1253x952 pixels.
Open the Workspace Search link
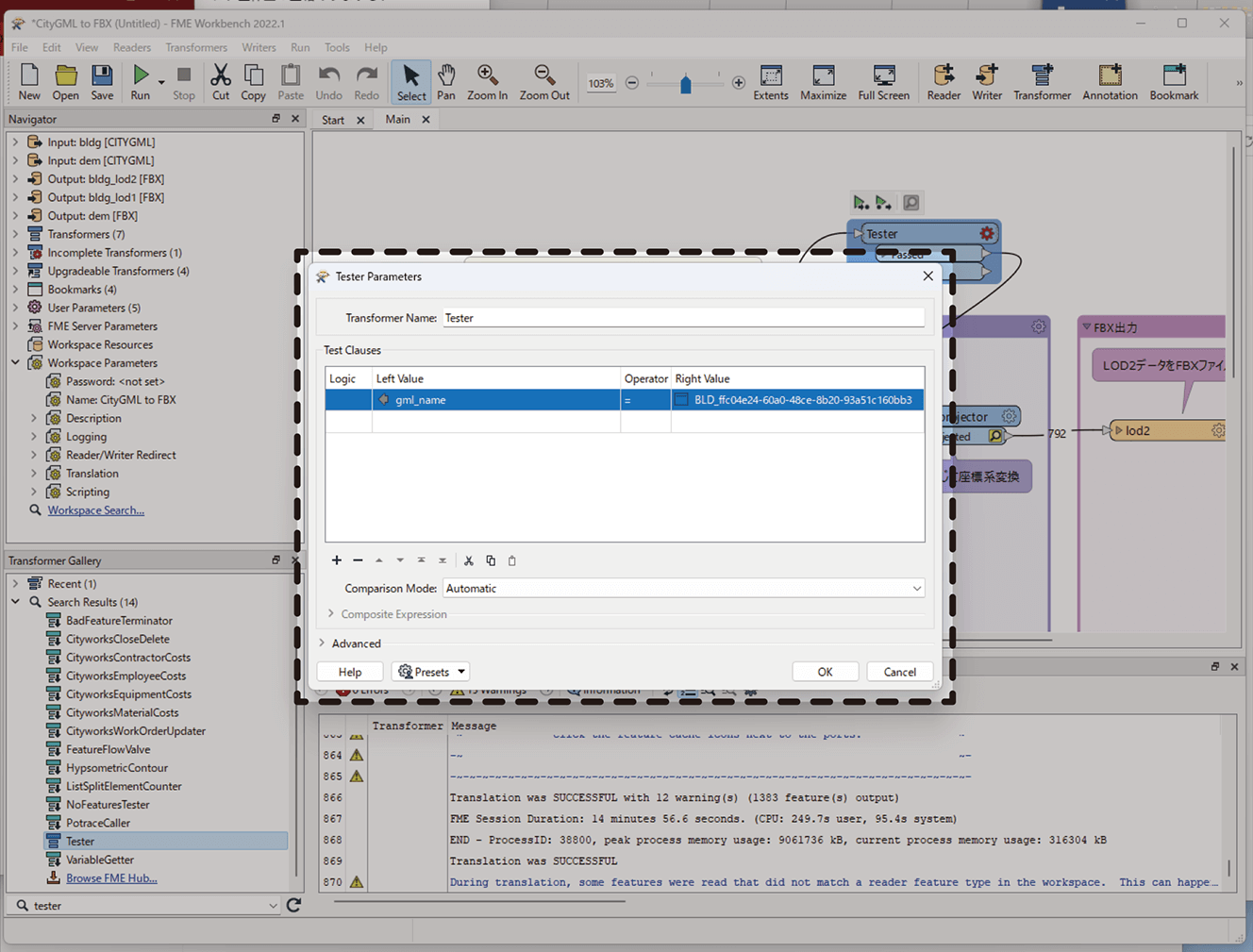[96, 510]
